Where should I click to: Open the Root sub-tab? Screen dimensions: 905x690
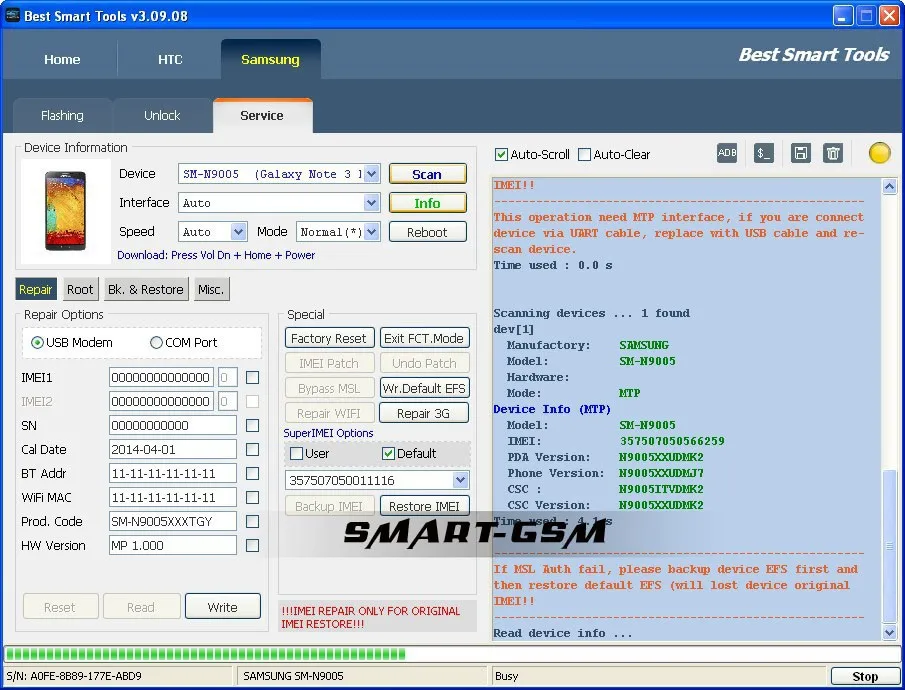point(80,289)
